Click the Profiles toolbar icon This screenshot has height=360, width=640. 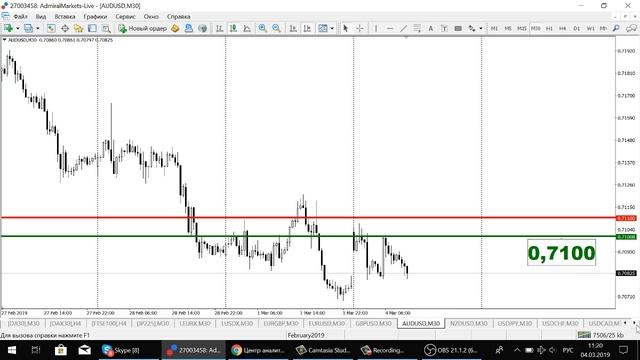coord(28,28)
